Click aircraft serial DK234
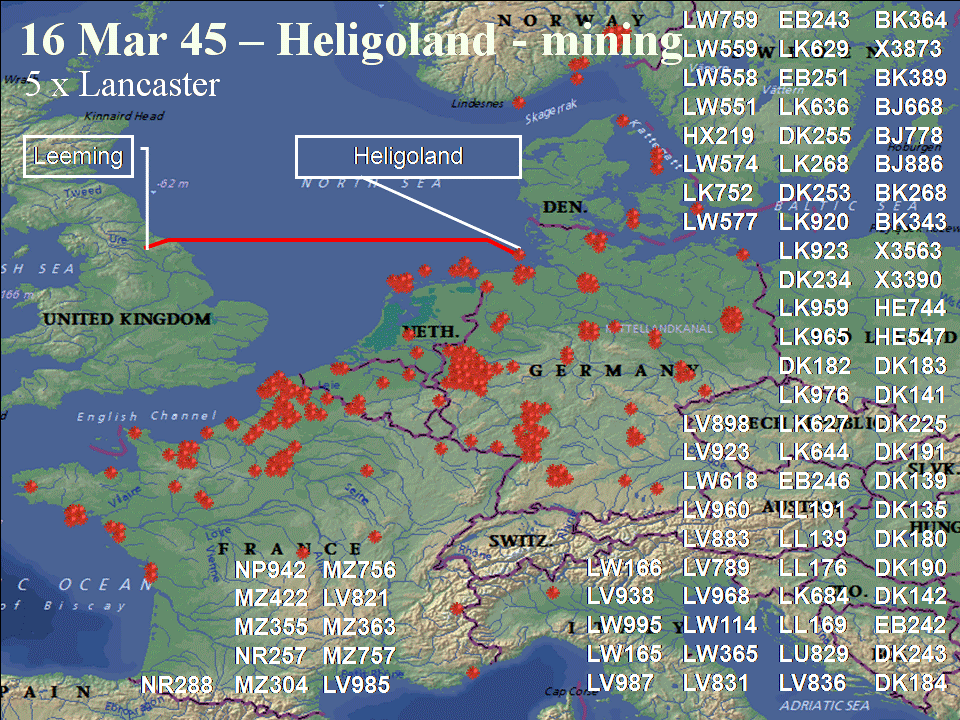Viewport: 960px width, 720px height. (x=814, y=280)
